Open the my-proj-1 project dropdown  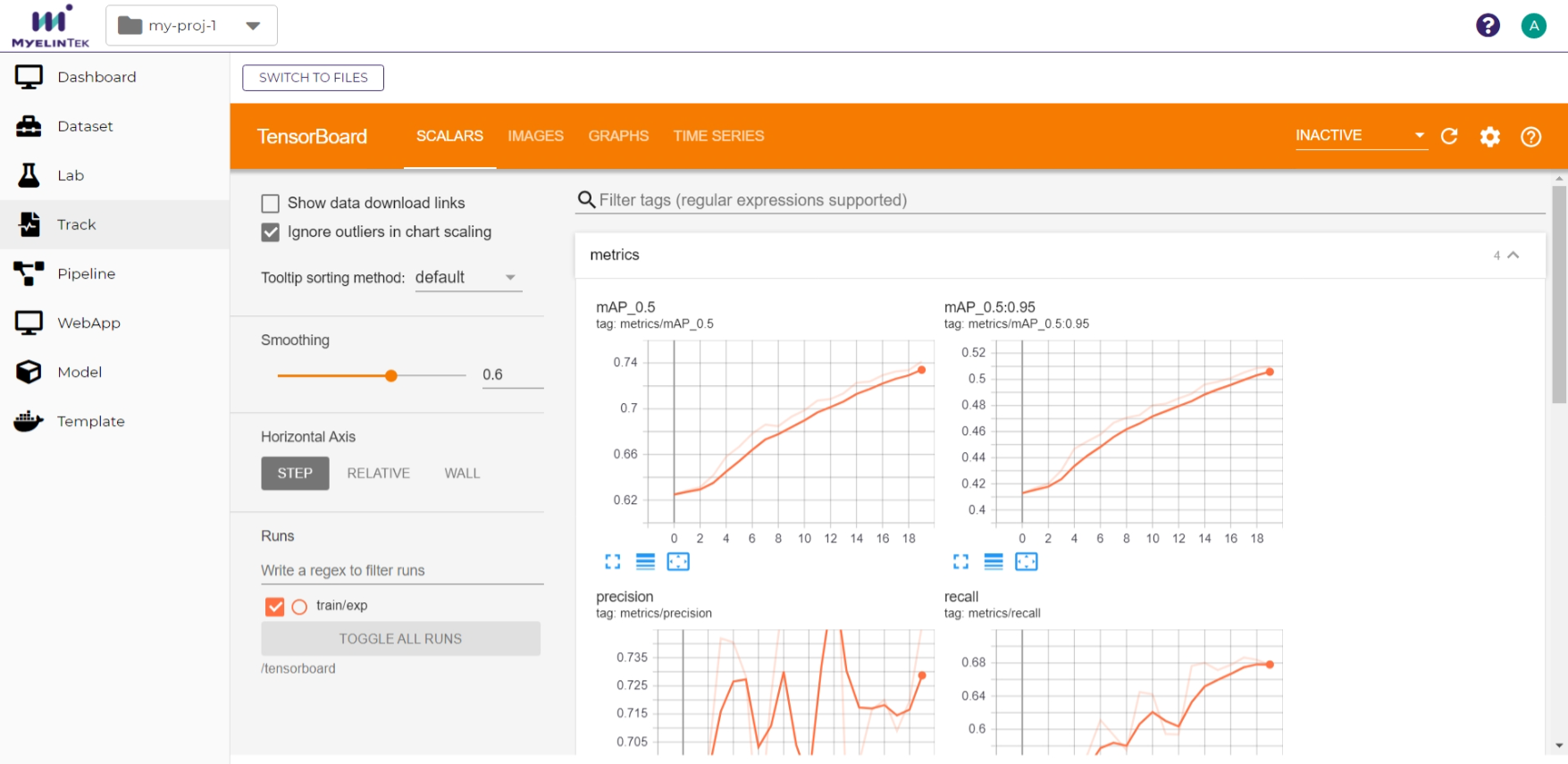point(191,25)
